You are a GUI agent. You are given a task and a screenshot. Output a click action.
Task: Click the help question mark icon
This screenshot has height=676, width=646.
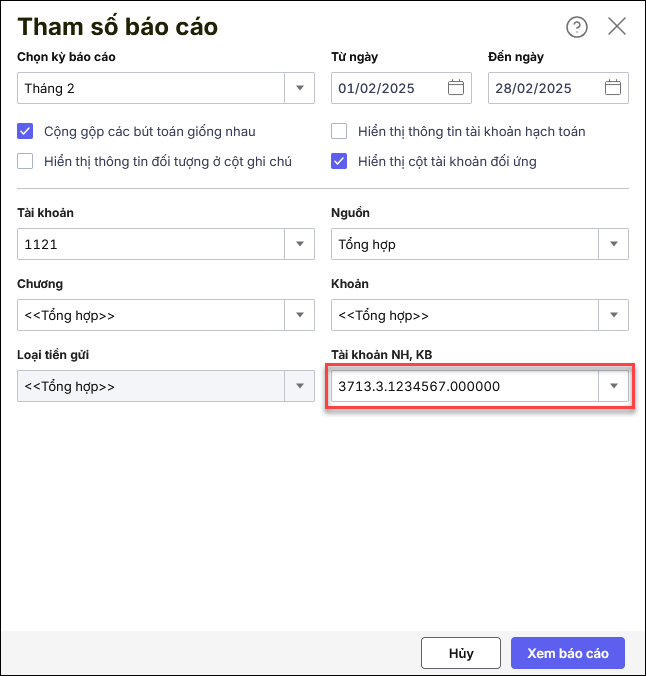[577, 27]
